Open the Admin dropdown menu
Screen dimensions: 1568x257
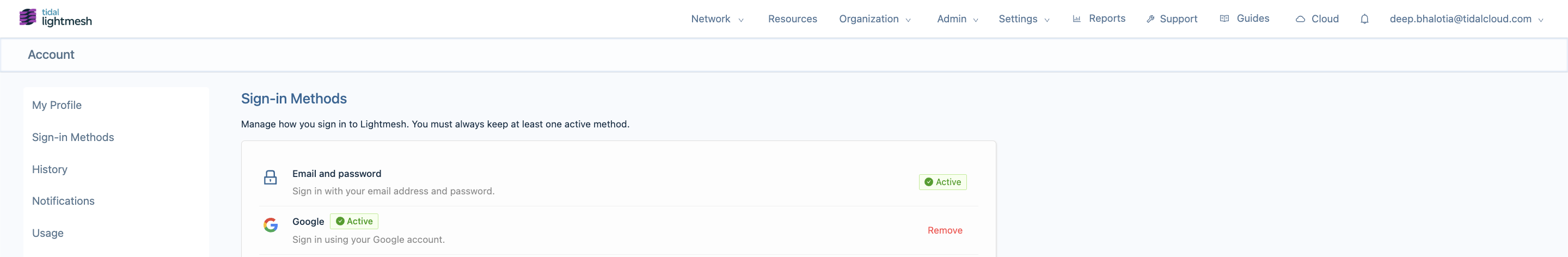(958, 19)
